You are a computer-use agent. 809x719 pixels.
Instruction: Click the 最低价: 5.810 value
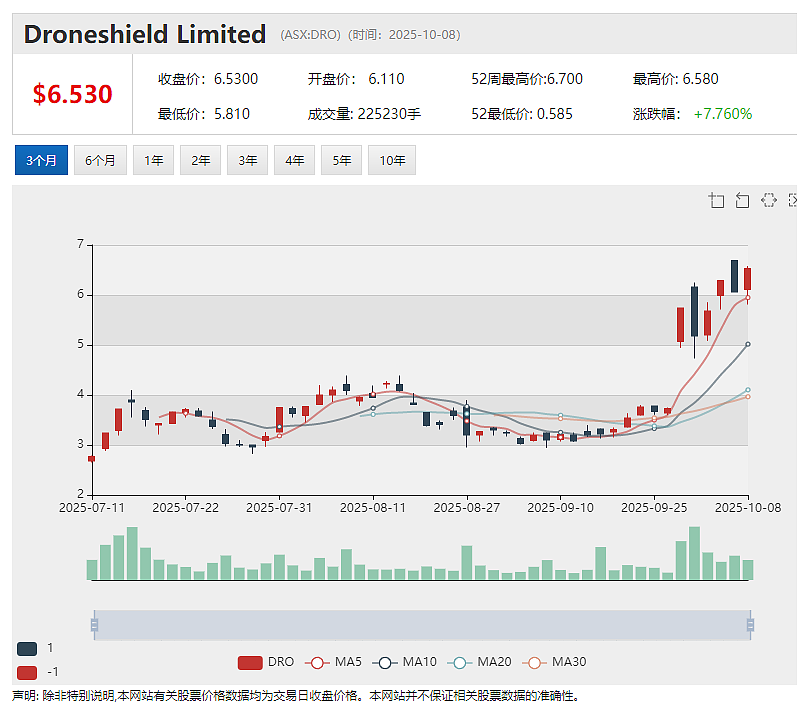[204, 114]
